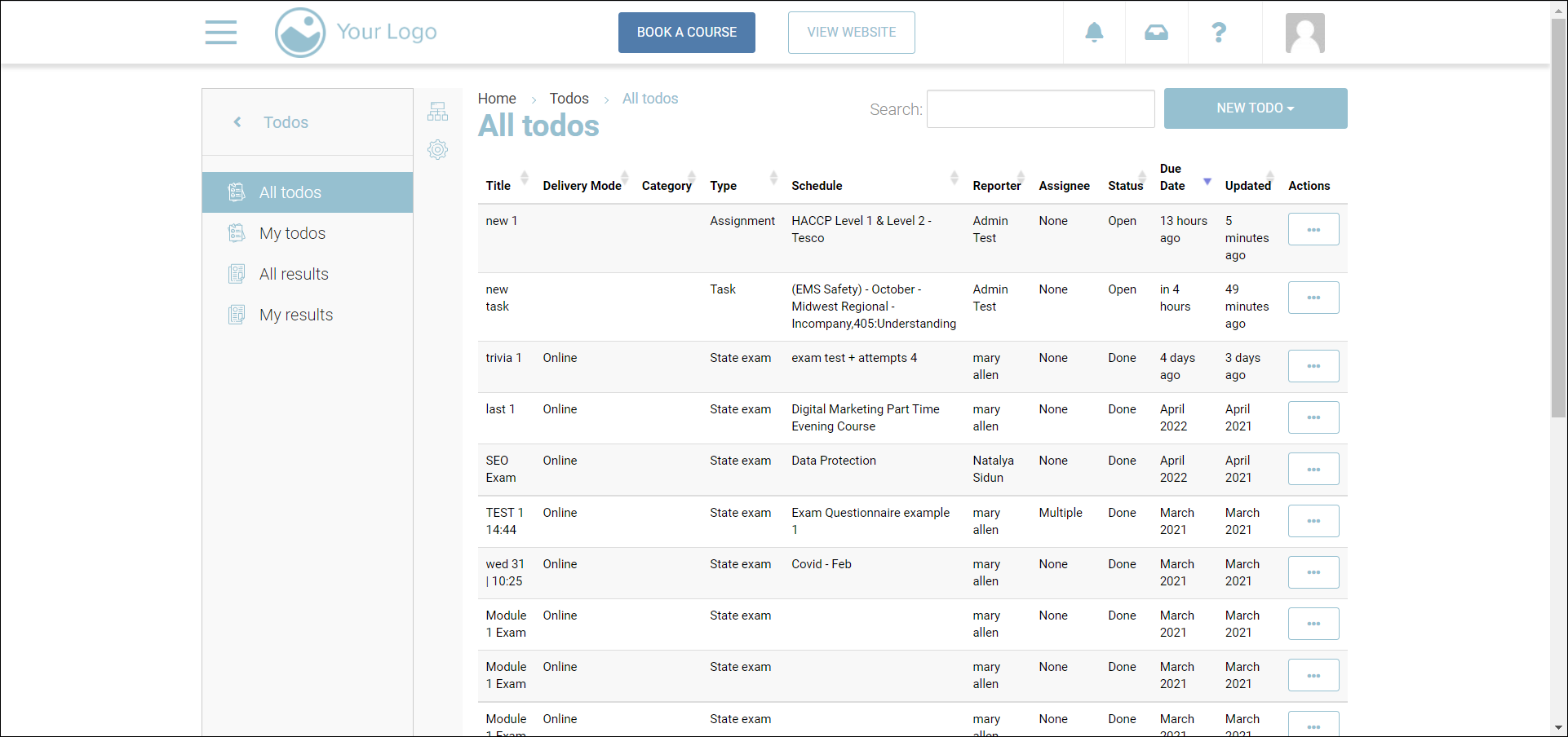Click the BOOK A COURSE button
Image resolution: width=1568 pixels, height=737 pixels.
pos(686,33)
